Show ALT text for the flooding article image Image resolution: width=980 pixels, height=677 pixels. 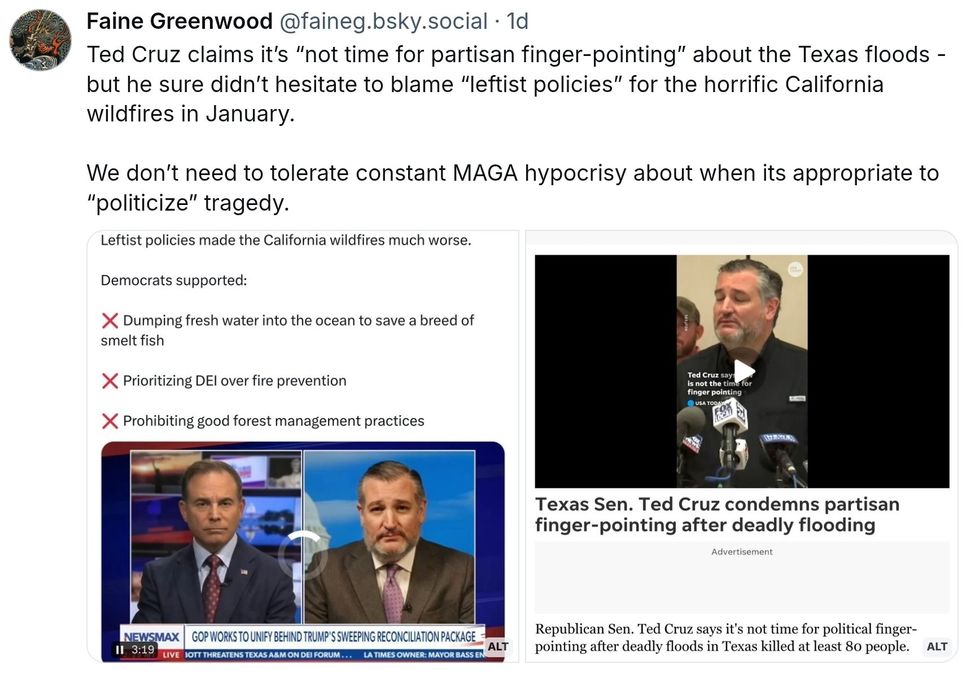(937, 646)
